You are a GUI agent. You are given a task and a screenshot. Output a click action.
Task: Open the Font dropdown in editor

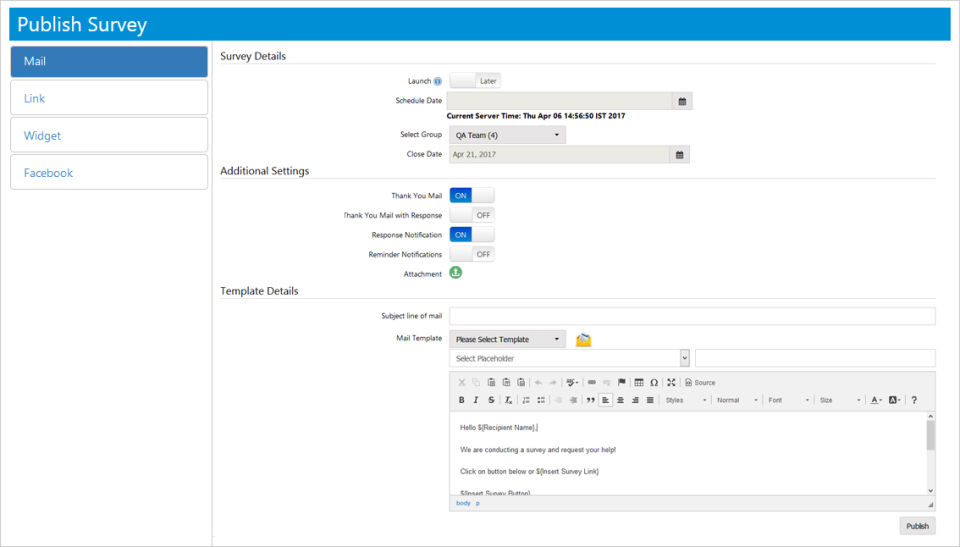pos(789,400)
